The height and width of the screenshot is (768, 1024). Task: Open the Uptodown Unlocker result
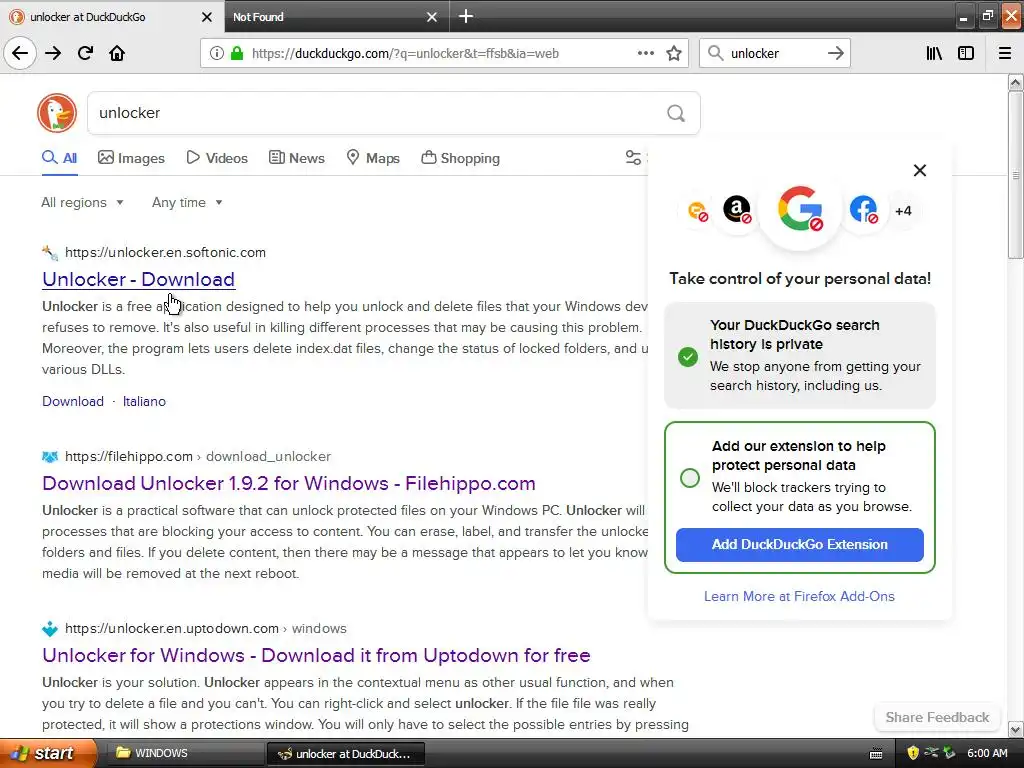click(316, 655)
